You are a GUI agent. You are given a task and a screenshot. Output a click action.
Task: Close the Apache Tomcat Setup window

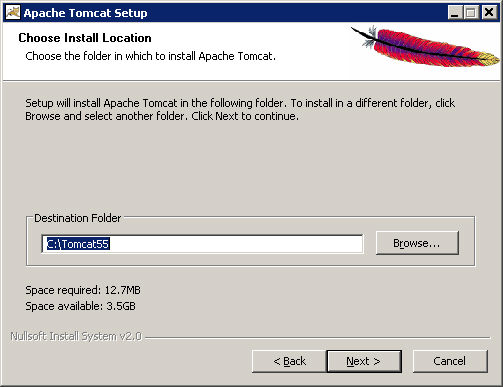point(489,13)
